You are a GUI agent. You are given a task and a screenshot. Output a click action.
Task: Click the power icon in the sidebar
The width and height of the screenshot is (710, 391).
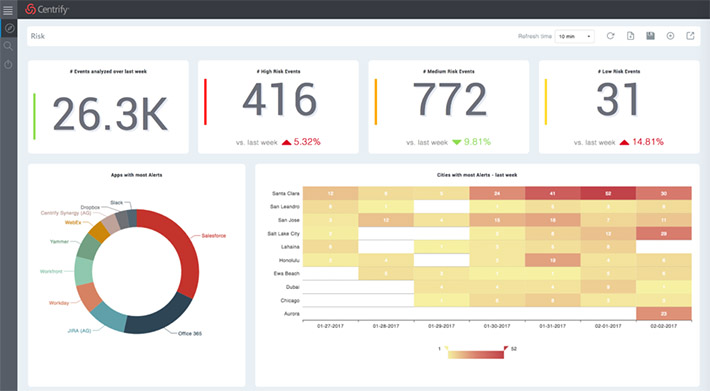click(8, 65)
